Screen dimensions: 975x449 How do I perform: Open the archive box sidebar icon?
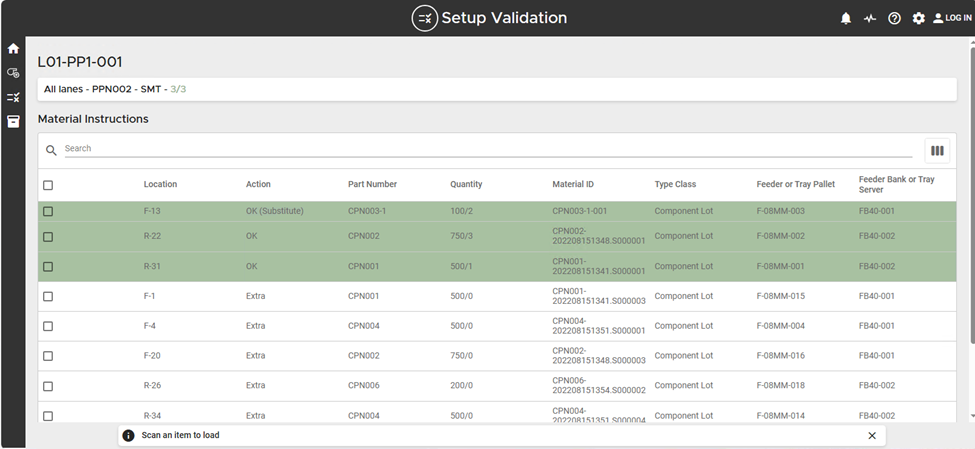pyautogui.click(x=13, y=121)
